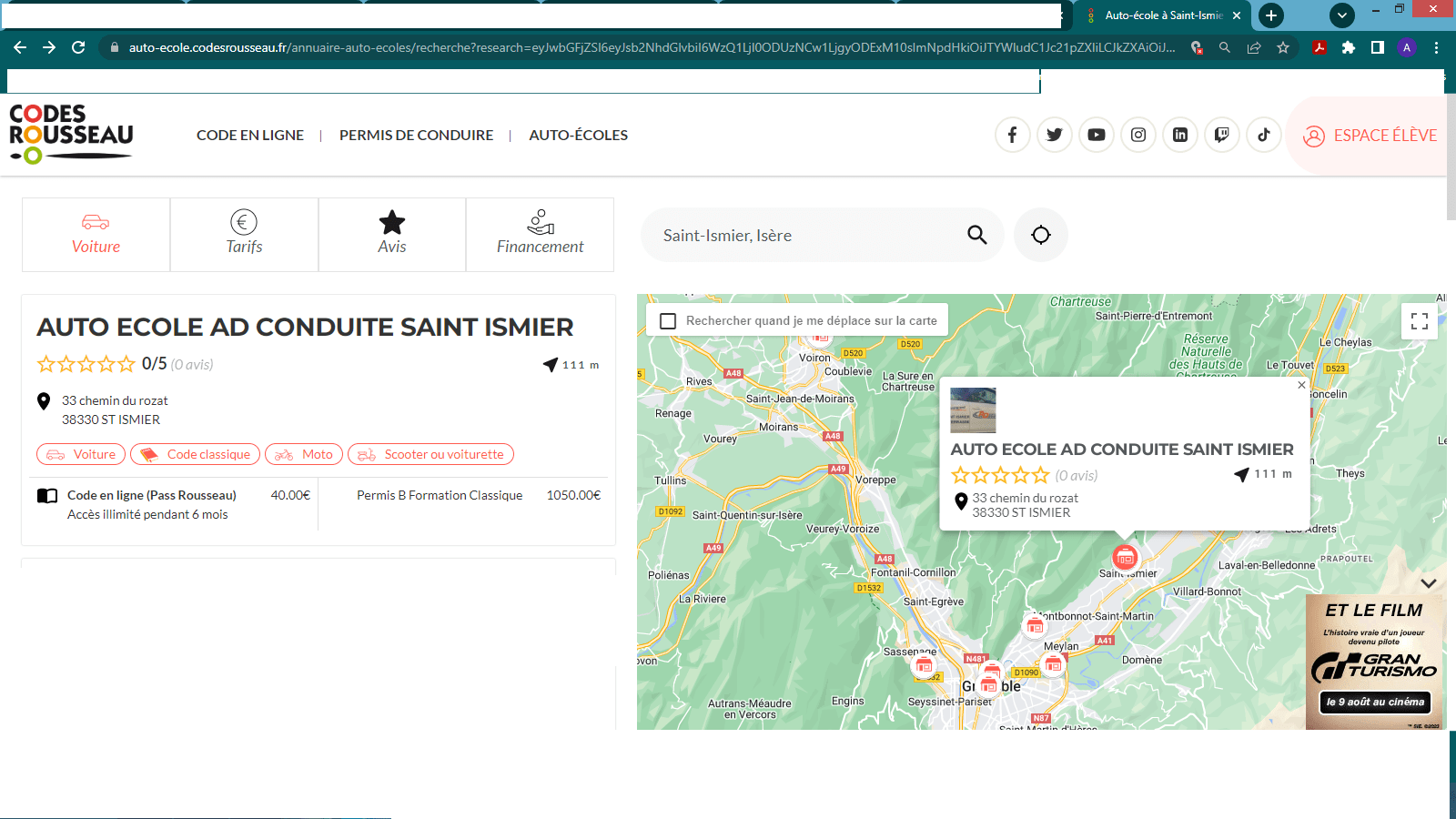Screen dimensions: 1456x819
Task: Click the Code classique tag pill
Action: (195, 454)
